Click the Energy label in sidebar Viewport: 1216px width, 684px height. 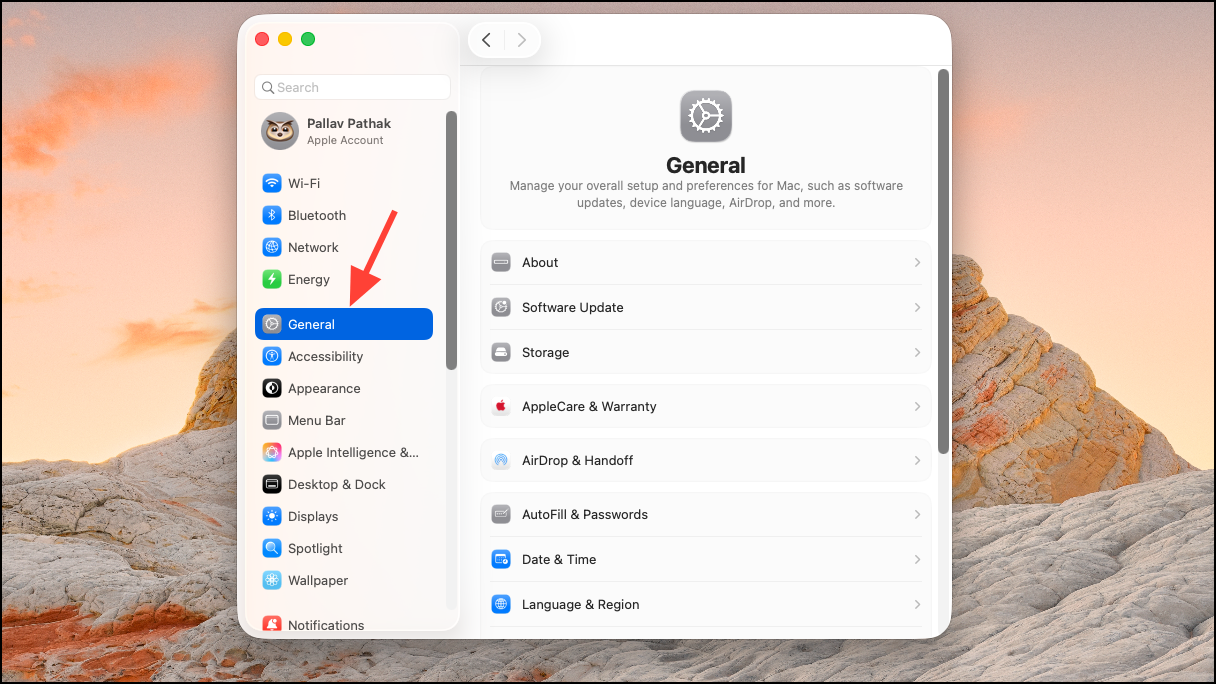308,279
